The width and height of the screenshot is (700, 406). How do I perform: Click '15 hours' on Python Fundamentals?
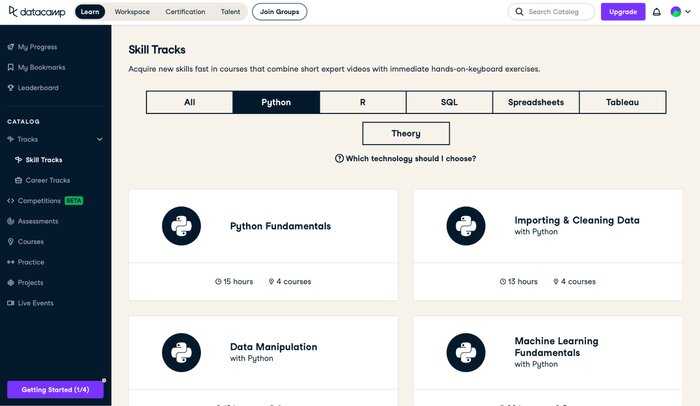pyautogui.click(x=234, y=282)
